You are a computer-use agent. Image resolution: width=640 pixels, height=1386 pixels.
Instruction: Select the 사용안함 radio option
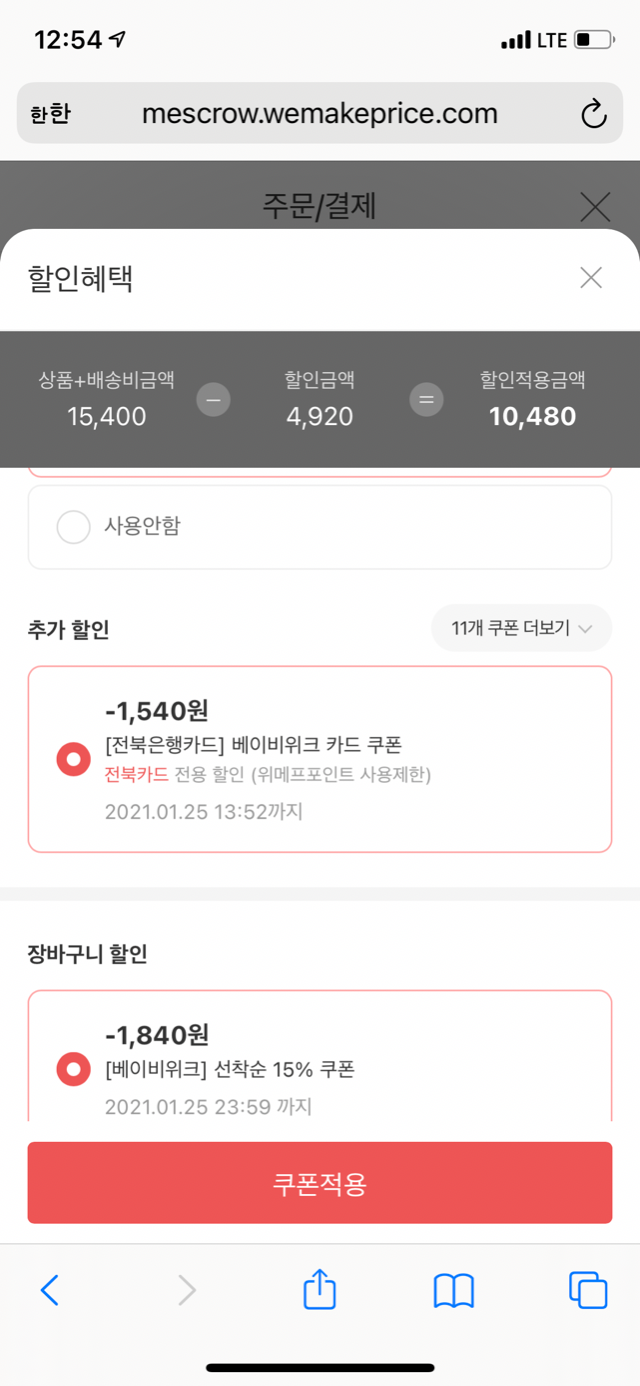click(74, 527)
